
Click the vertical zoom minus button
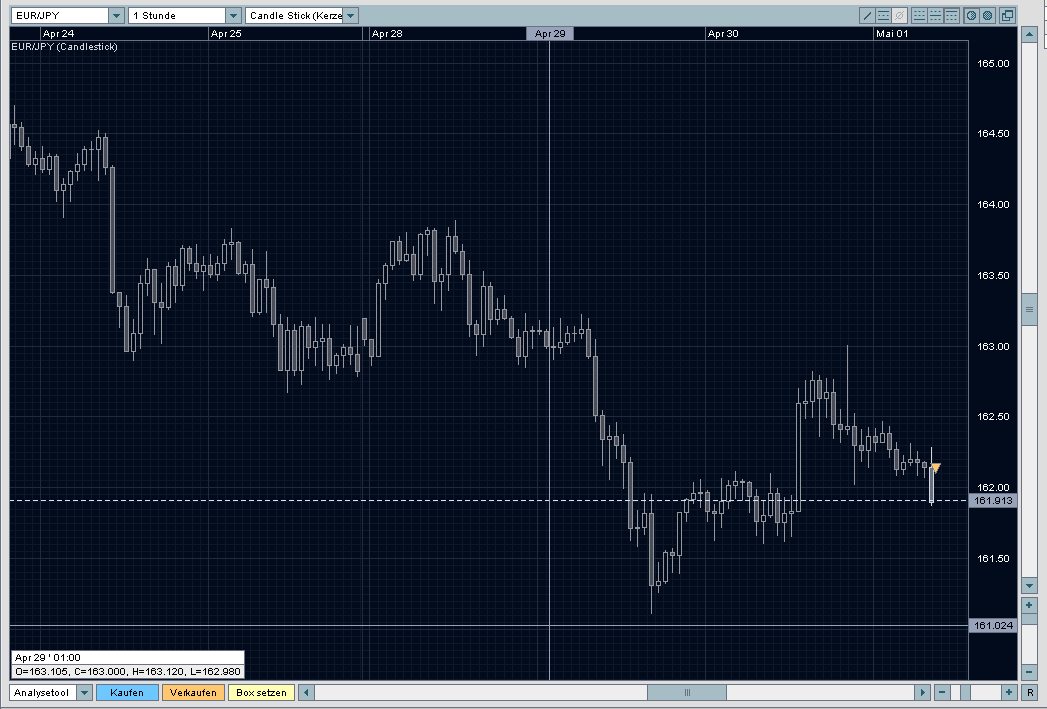pos(1029,673)
